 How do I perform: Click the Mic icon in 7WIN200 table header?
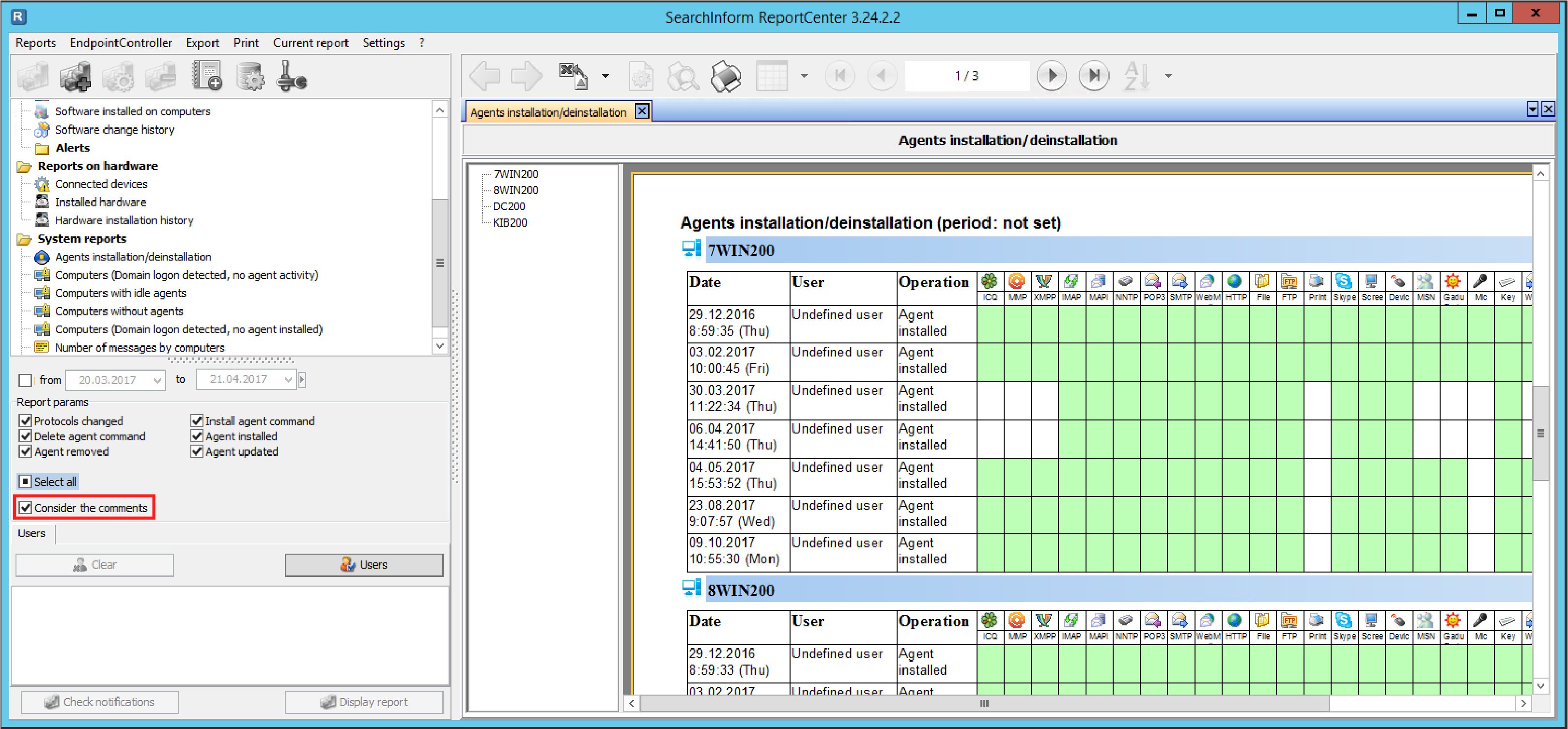coord(1480,282)
